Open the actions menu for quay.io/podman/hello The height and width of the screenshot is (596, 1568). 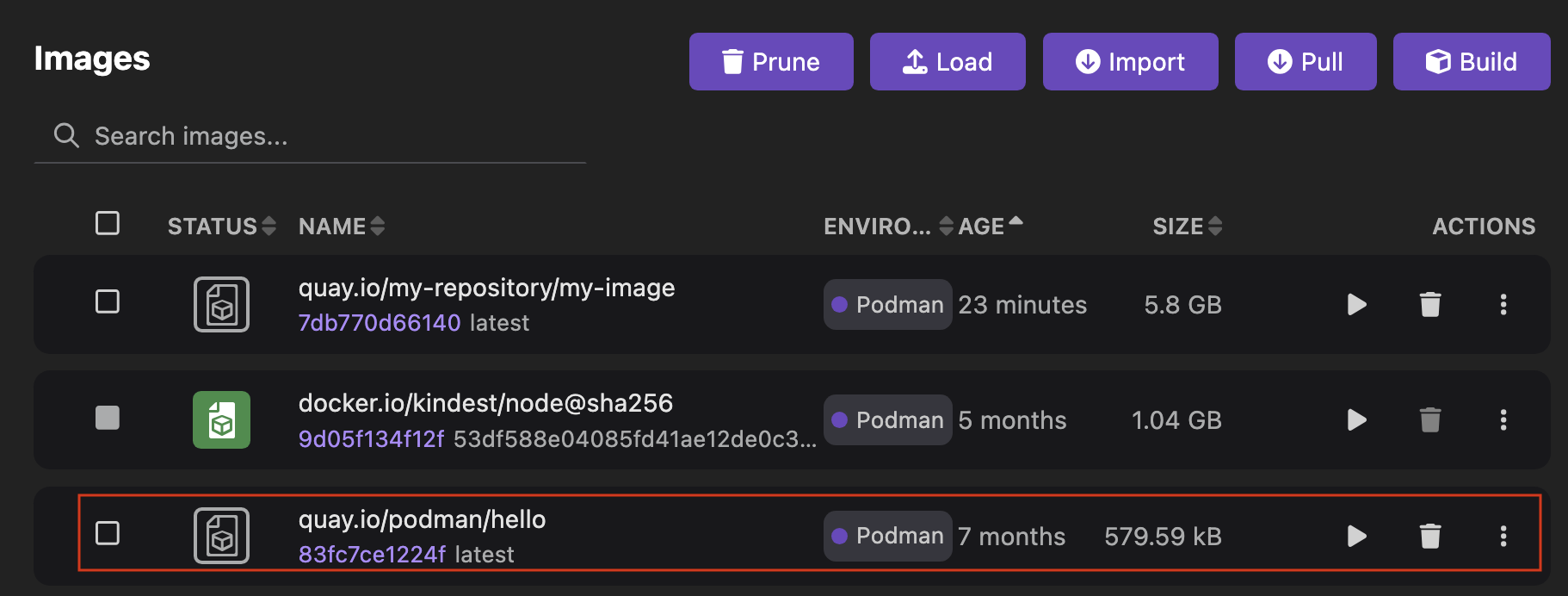click(1503, 536)
